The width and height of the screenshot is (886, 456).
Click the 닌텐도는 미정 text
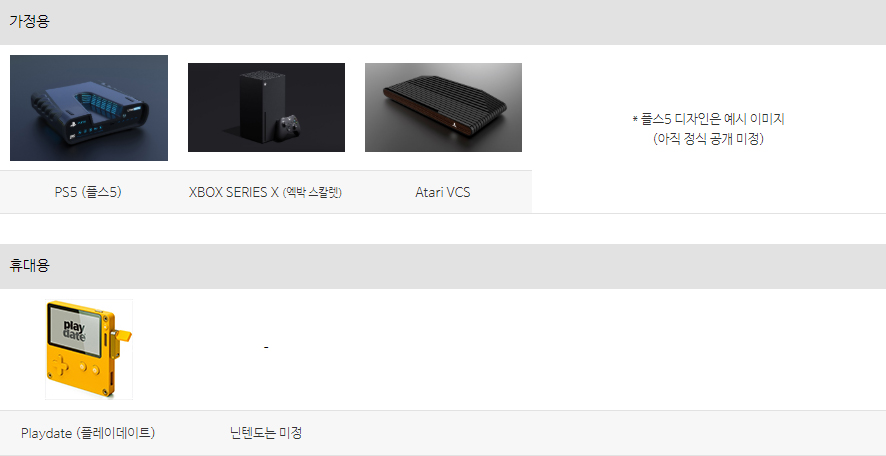click(x=266, y=433)
